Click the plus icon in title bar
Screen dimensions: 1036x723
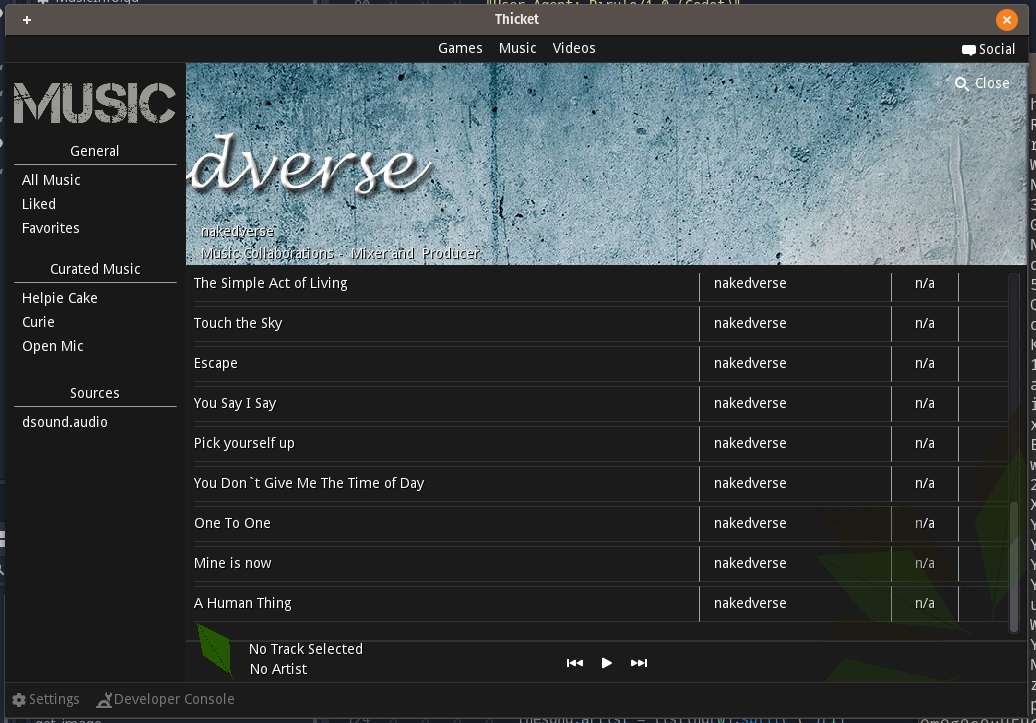click(27, 20)
